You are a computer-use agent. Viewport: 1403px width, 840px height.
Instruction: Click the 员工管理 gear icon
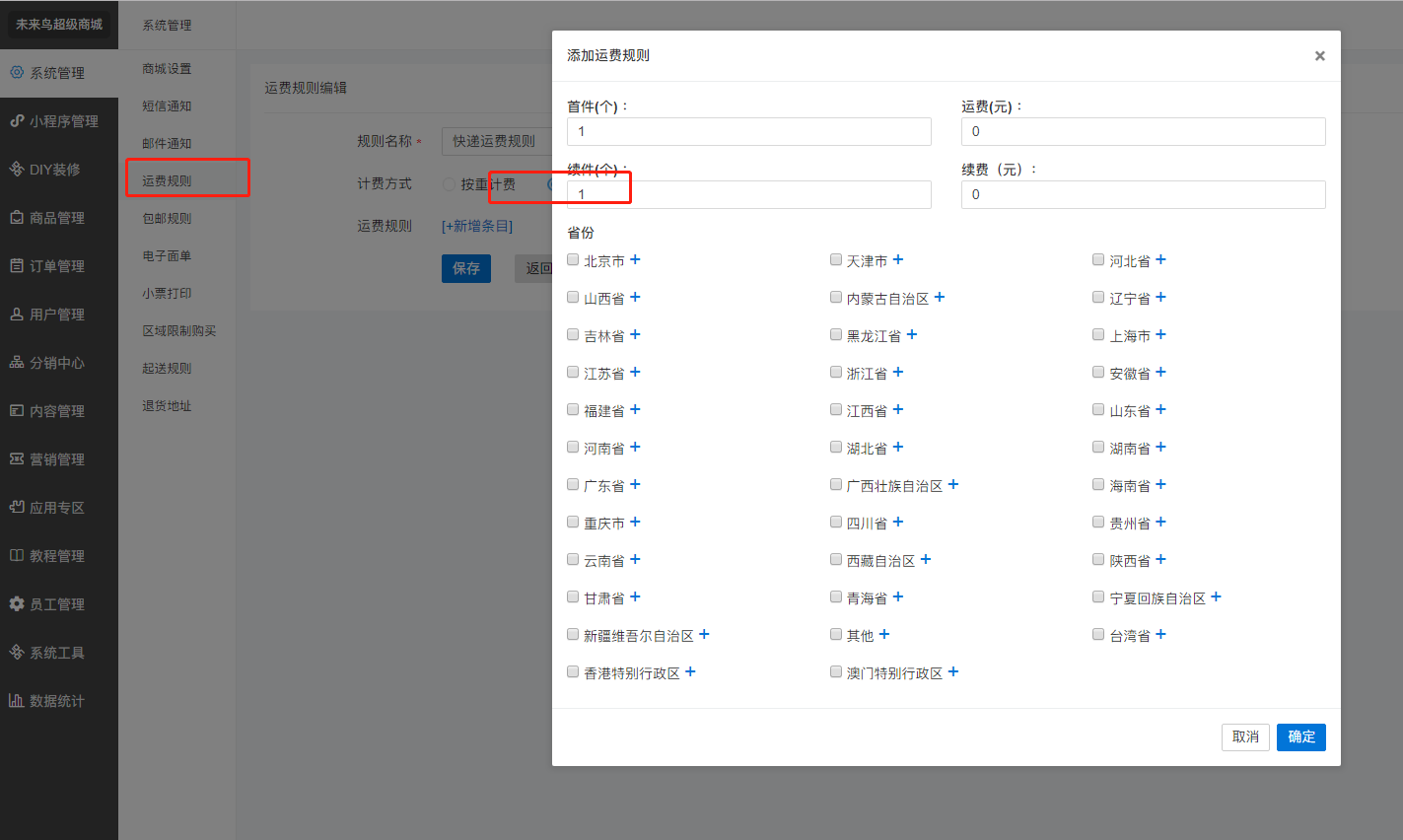[x=17, y=604]
